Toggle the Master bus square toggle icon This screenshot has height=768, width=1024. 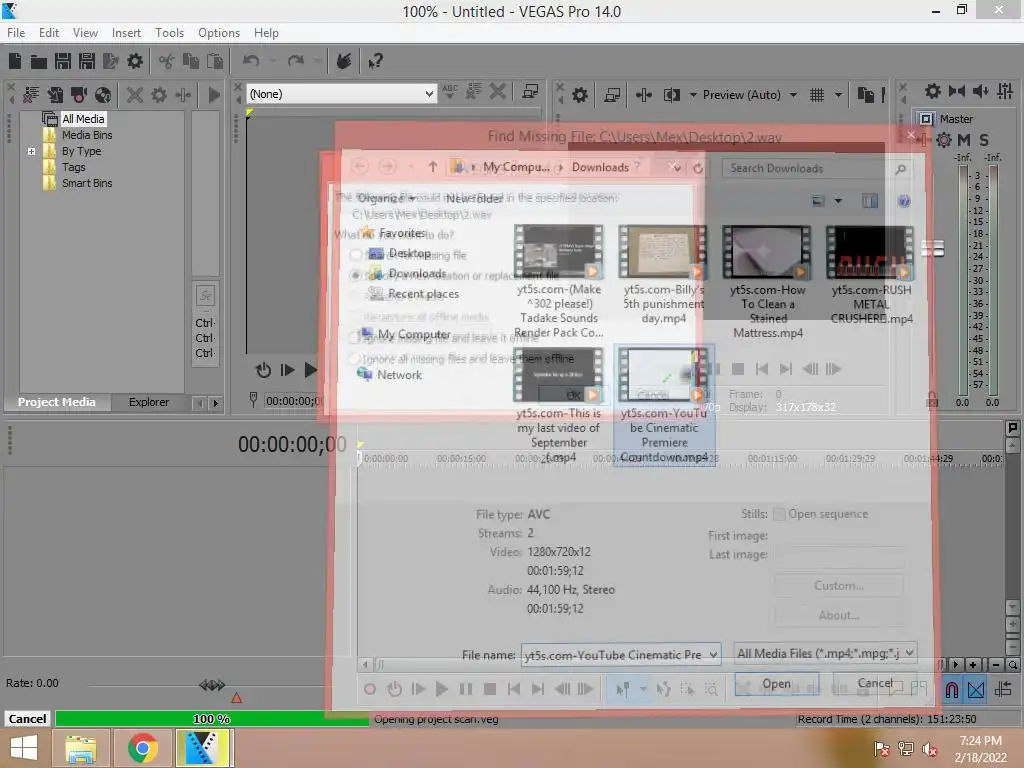[925, 119]
